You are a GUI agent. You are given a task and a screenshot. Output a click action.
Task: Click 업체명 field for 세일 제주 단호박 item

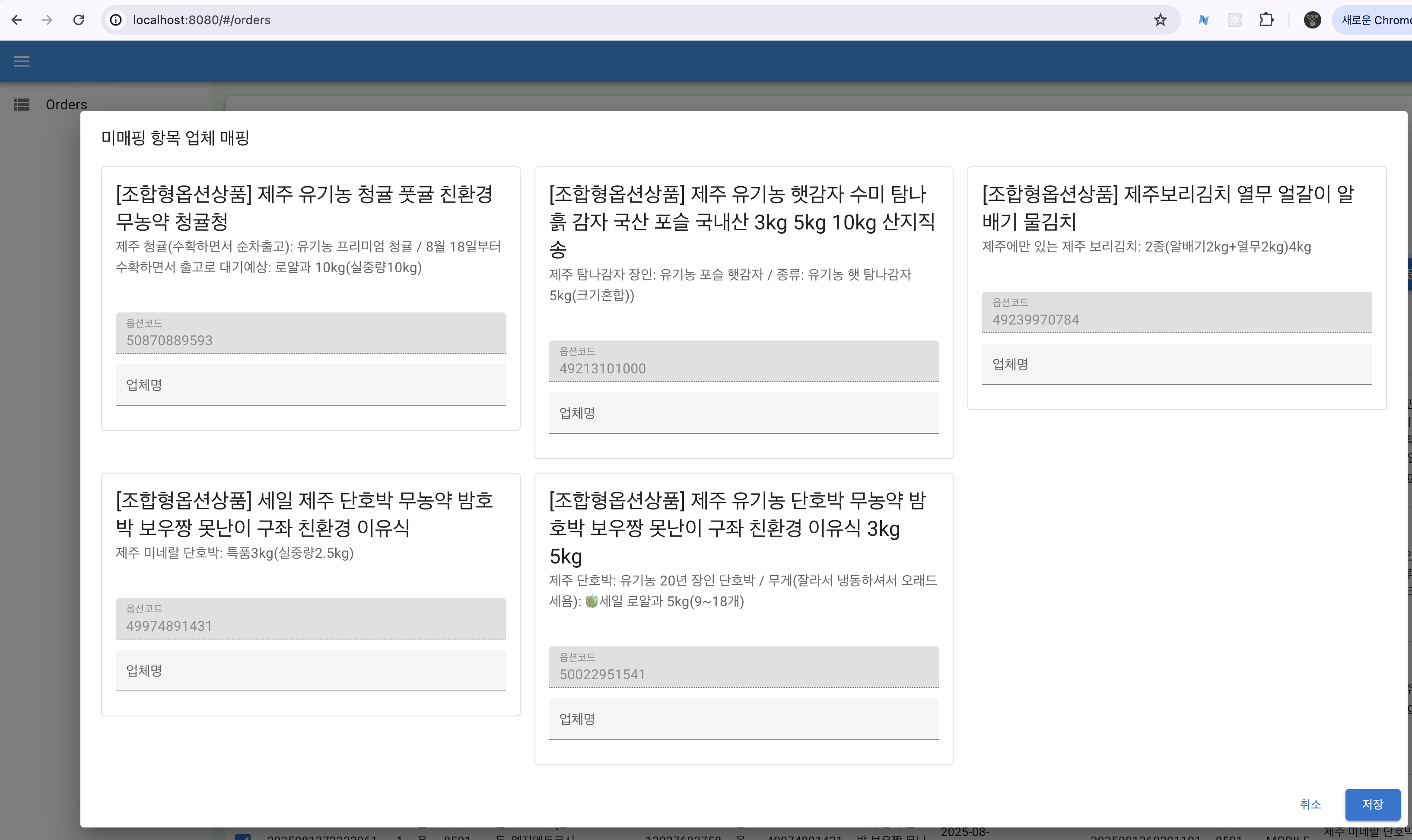coord(310,671)
